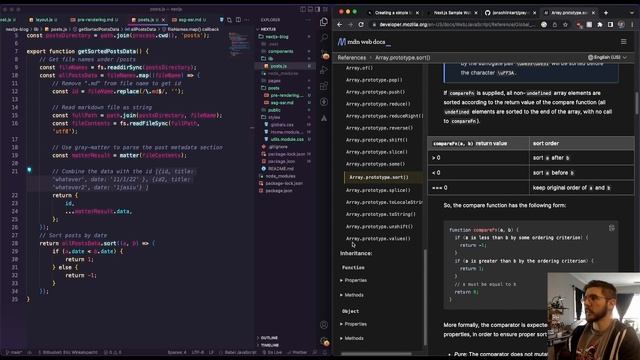Reload the MDN page in browser
The height and width of the screenshot is (360, 640).
[x=361, y=24]
